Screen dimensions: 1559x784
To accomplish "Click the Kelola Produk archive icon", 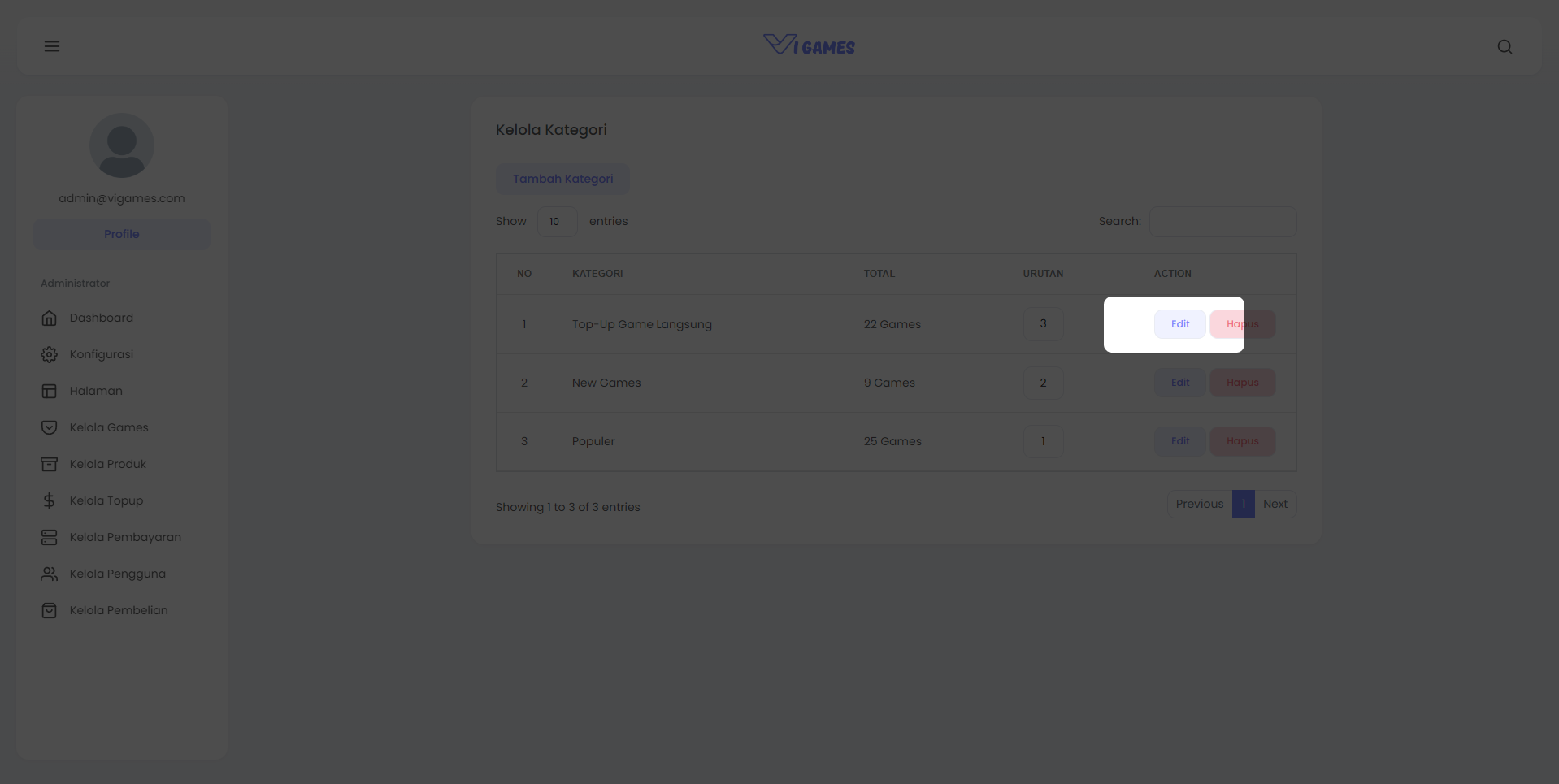I will pyautogui.click(x=50, y=464).
